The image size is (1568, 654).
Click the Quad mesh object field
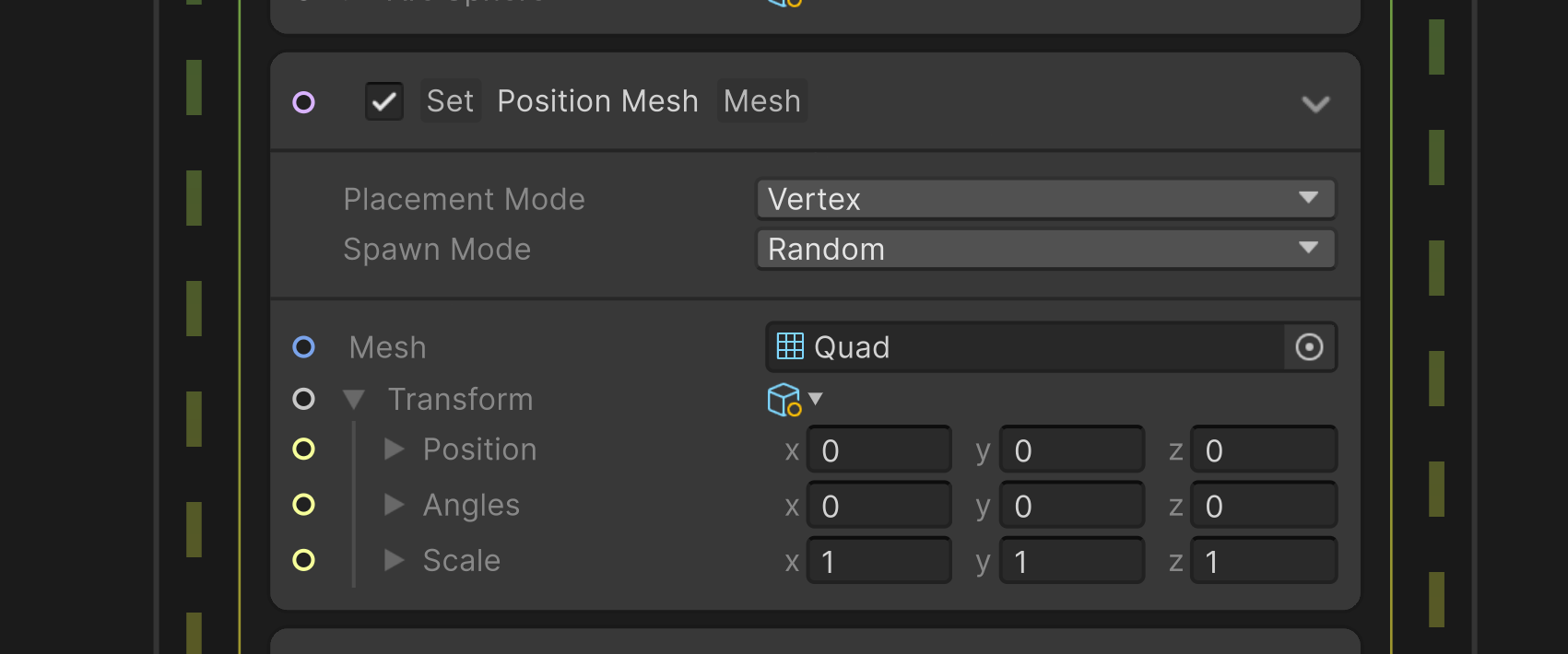pos(1023,347)
